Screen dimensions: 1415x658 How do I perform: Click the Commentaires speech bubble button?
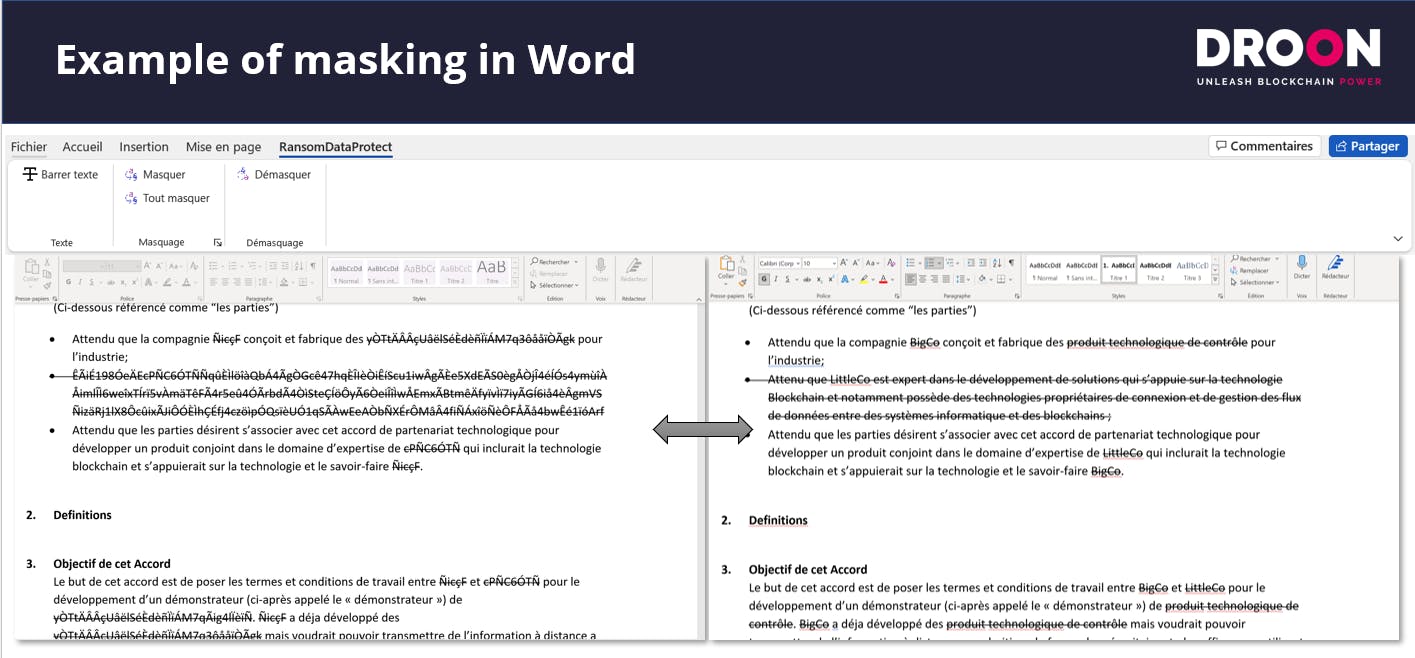1264,146
